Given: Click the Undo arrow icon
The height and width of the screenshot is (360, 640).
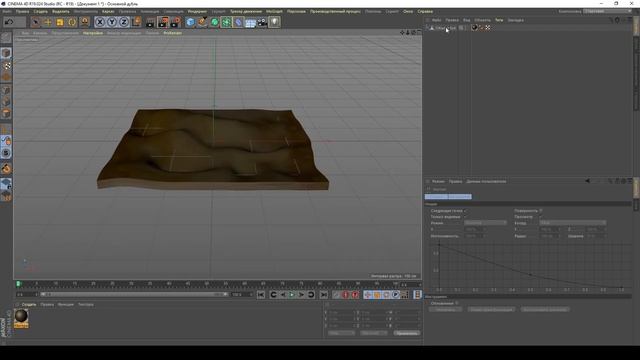Looking at the screenshot, I should point(9,22).
